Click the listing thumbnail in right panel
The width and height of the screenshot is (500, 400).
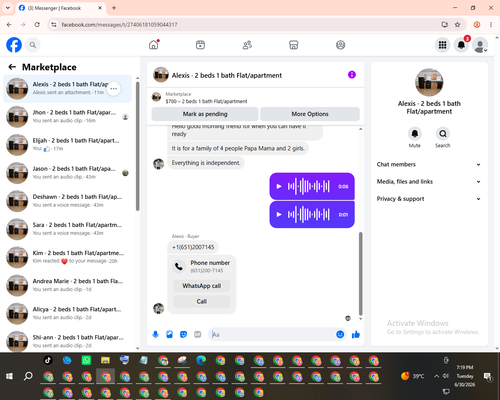point(429,82)
